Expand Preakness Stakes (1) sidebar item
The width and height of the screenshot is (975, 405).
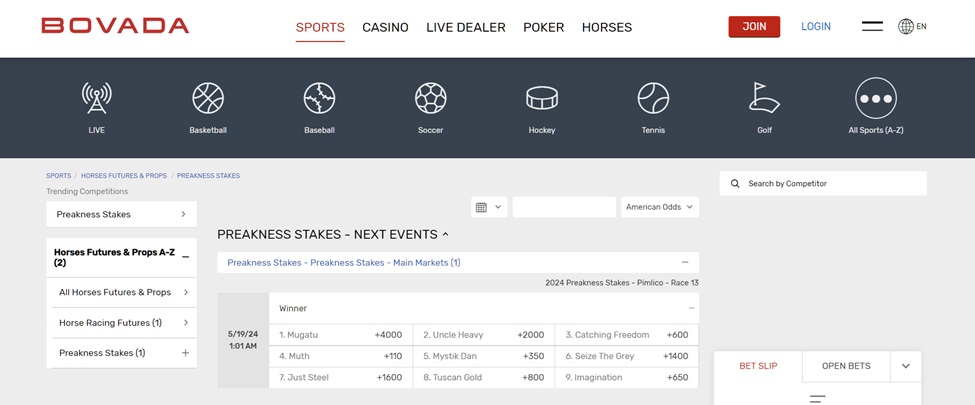click(x=185, y=353)
